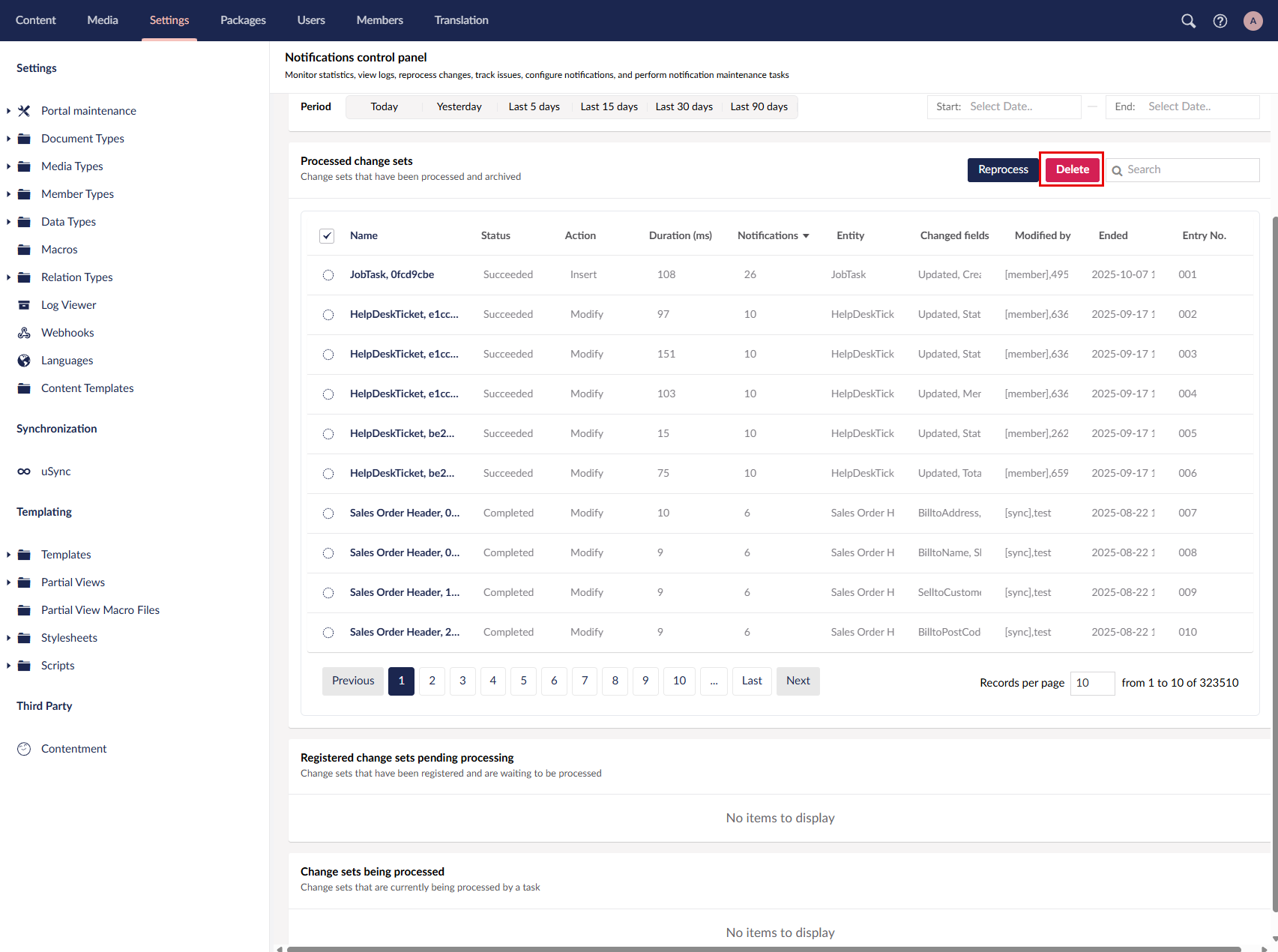The image size is (1278, 952).
Task: Expand the Templates folder arrow
Action: [x=8, y=555]
